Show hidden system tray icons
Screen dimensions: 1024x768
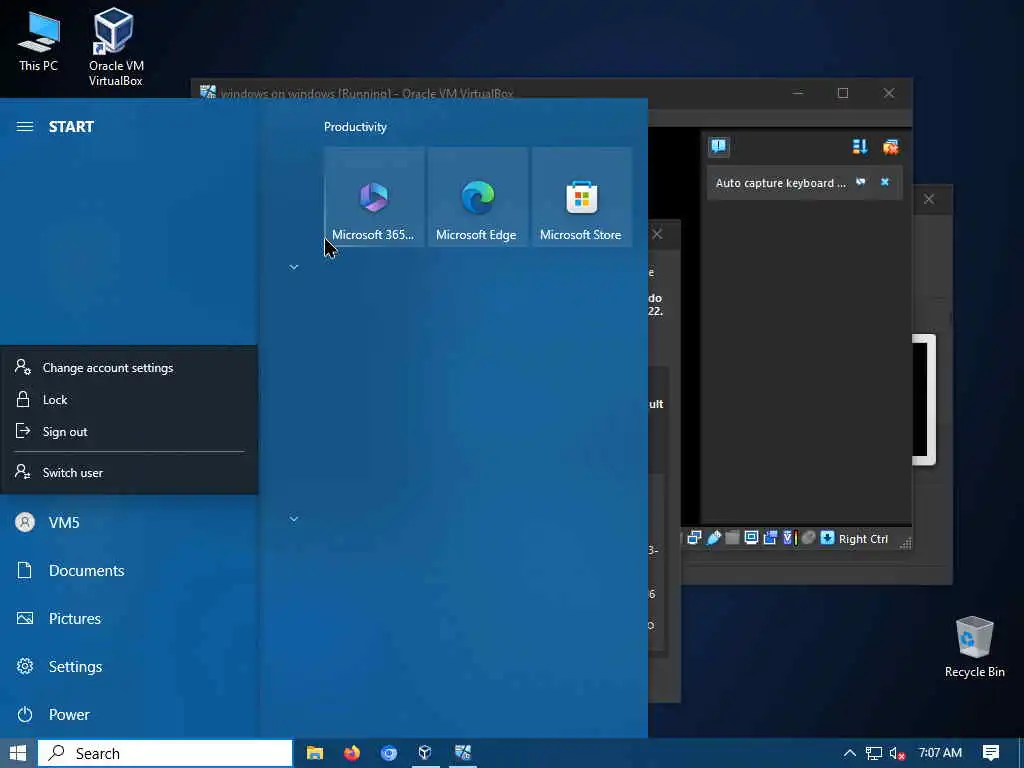pyautogui.click(x=850, y=753)
